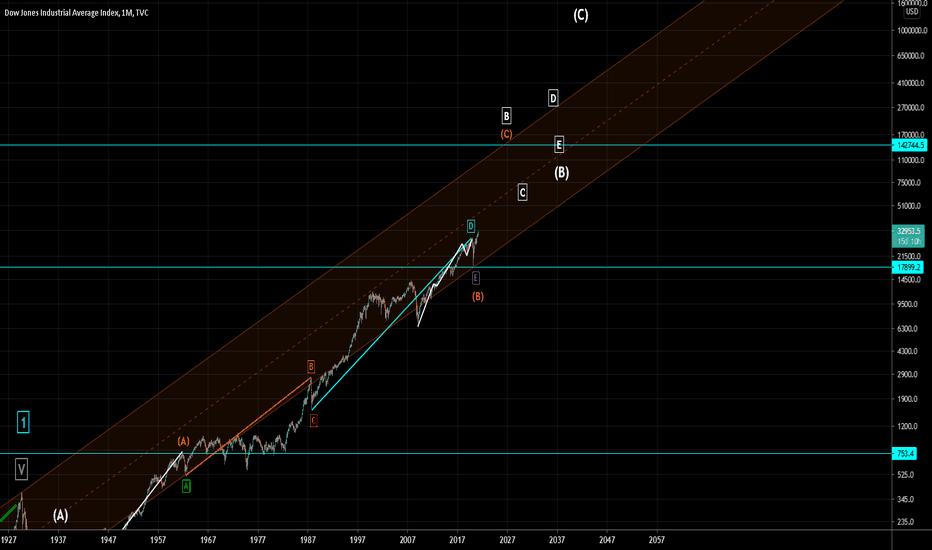932x550 pixels.
Task: Click the 525.0 price scale value
Action: pyautogui.click(x=906, y=474)
